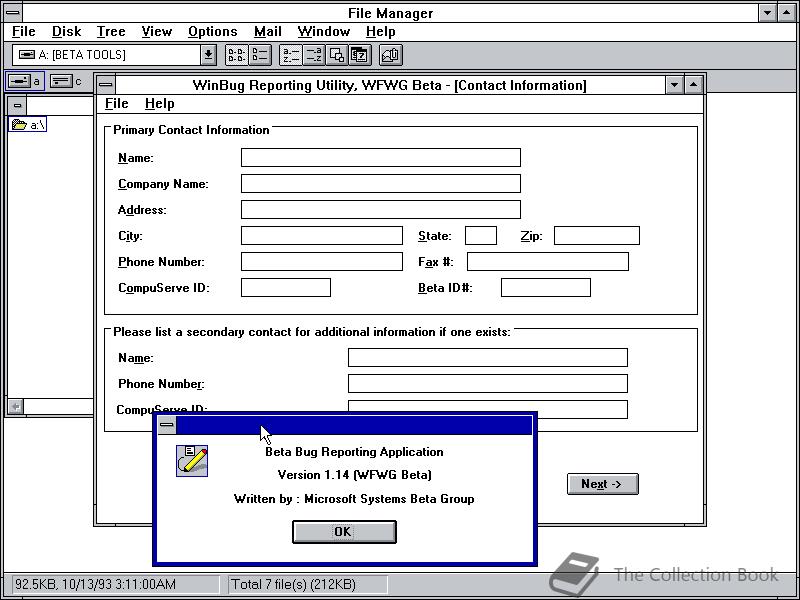Image resolution: width=800 pixels, height=600 pixels.
Task: Click the Sort by Size toolbar icon
Action: click(x=337, y=55)
